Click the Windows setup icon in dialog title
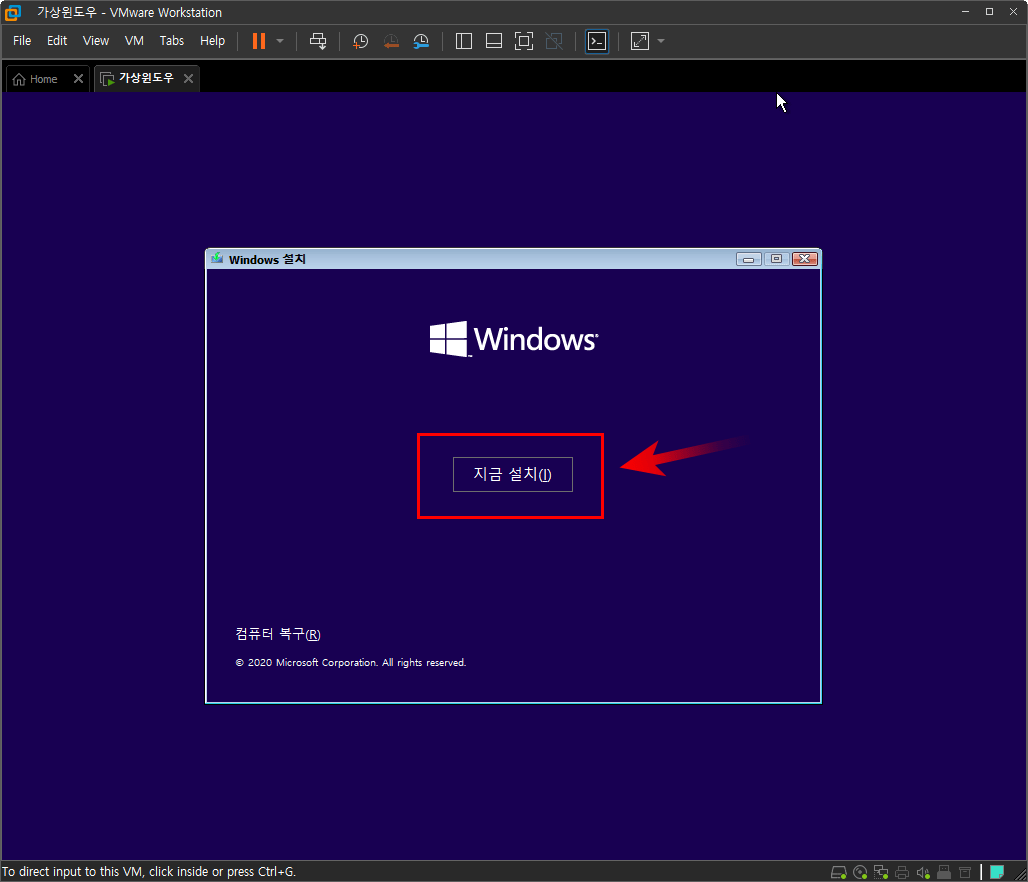The image size is (1028, 882). coord(217,259)
